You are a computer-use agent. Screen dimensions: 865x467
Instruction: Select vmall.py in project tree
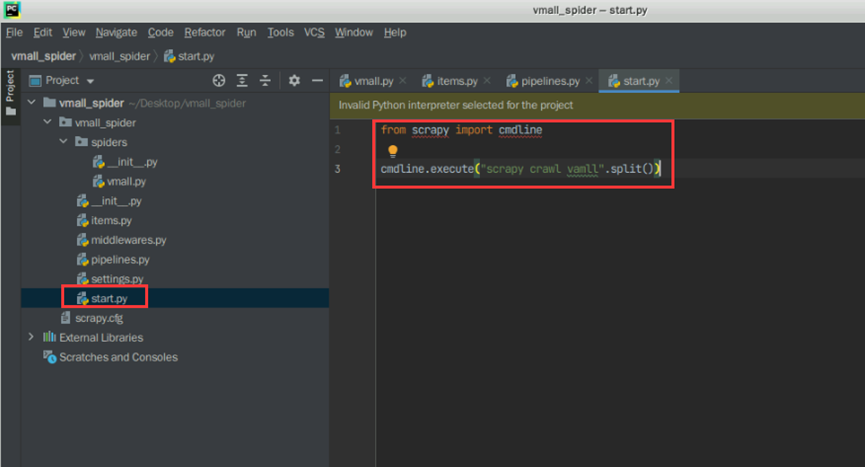pos(126,181)
